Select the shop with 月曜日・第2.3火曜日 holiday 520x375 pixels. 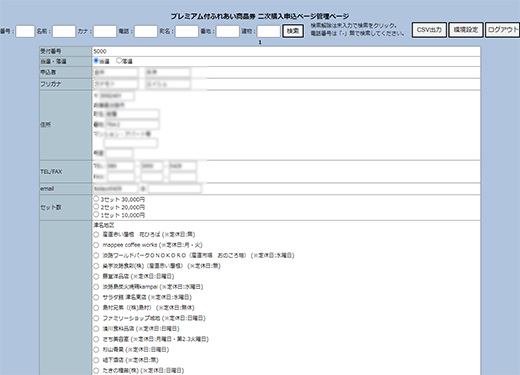[x=96, y=339]
